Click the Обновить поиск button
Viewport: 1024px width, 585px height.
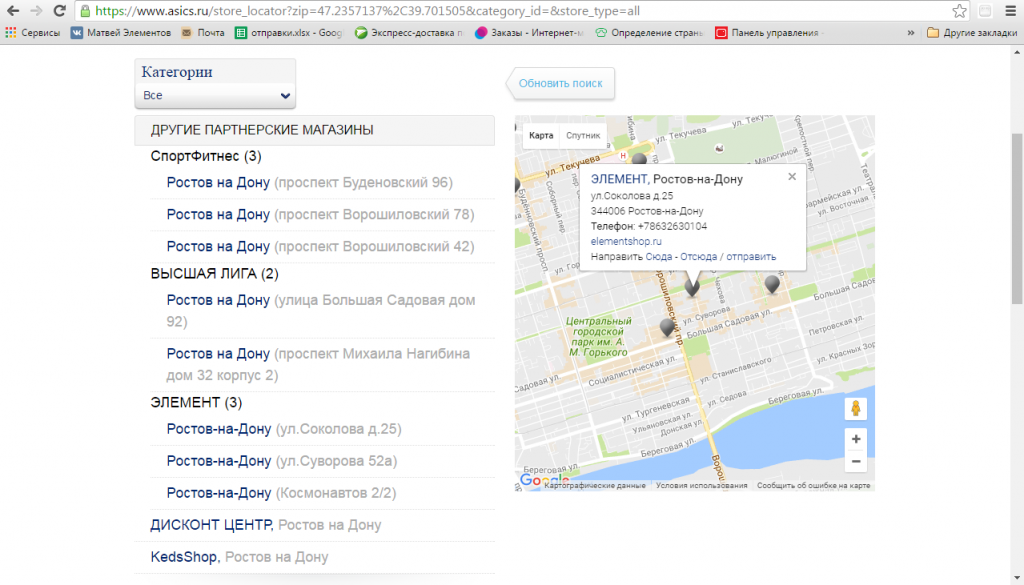coord(561,84)
